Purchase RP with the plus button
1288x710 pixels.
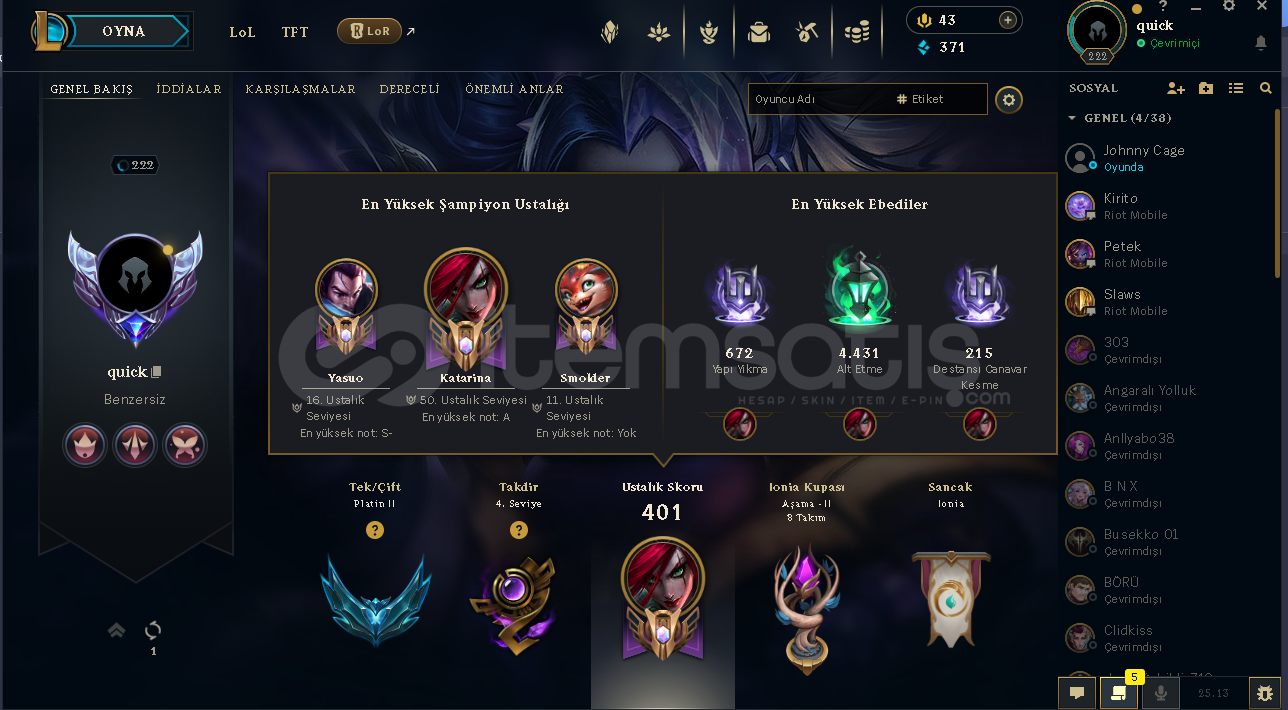1007,20
